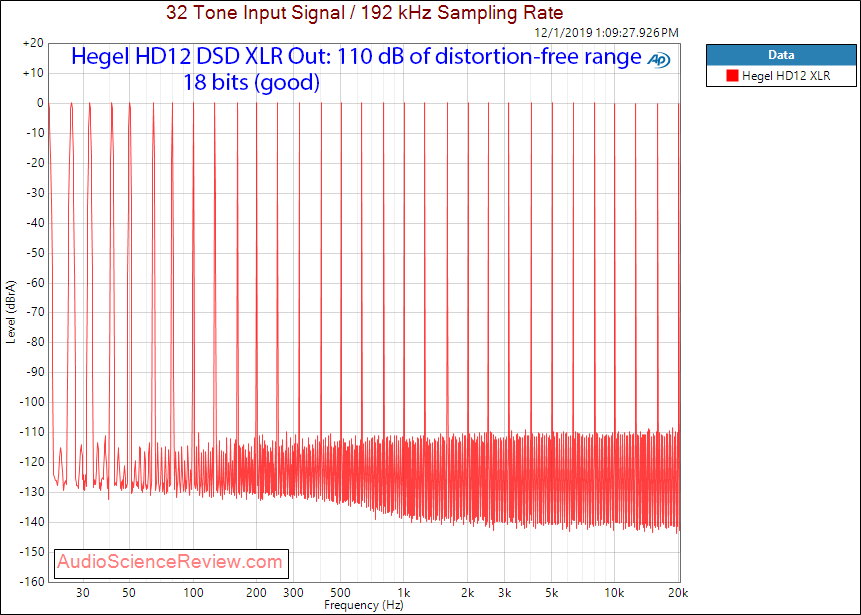Image resolution: width=861 pixels, height=615 pixels.
Task: Click the AP logo on the chart
Action: 658,59
